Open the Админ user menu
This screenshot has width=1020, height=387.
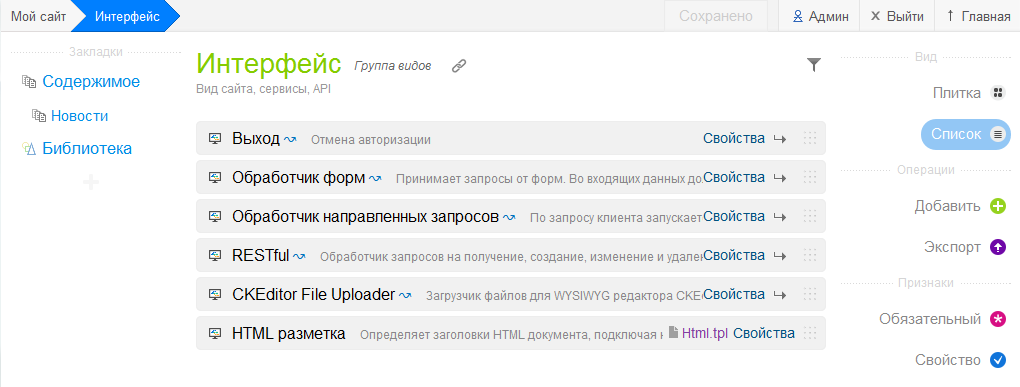(x=821, y=16)
